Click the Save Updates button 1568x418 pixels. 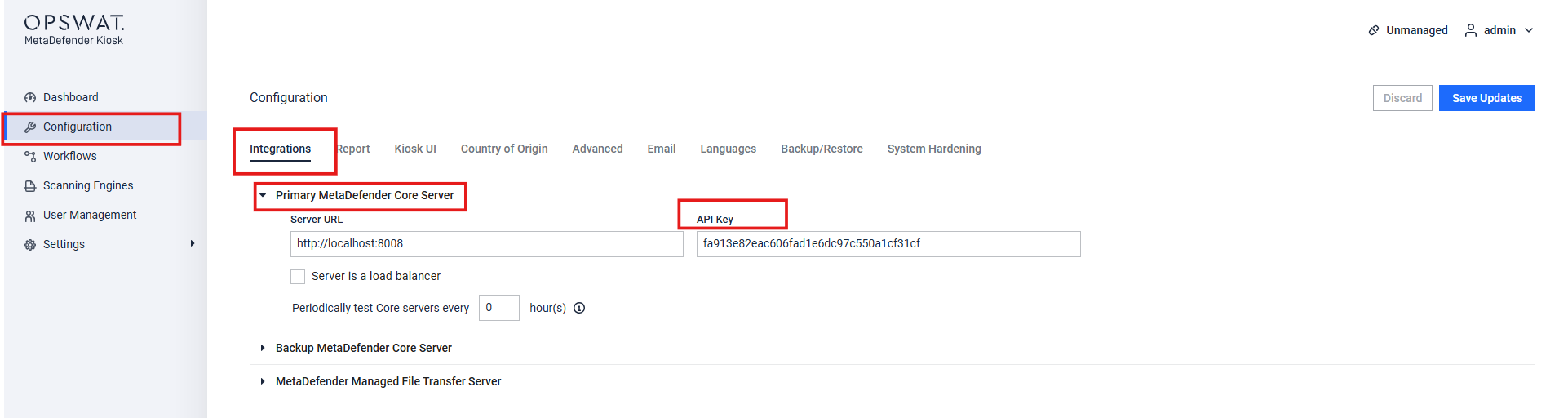[1486, 98]
